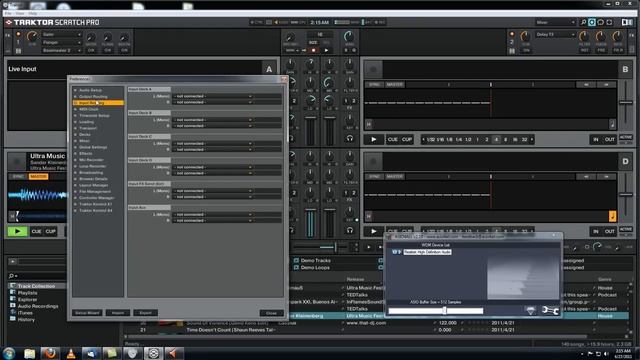
Task: Click Import button in Preferences
Action: pyautogui.click(x=118, y=313)
